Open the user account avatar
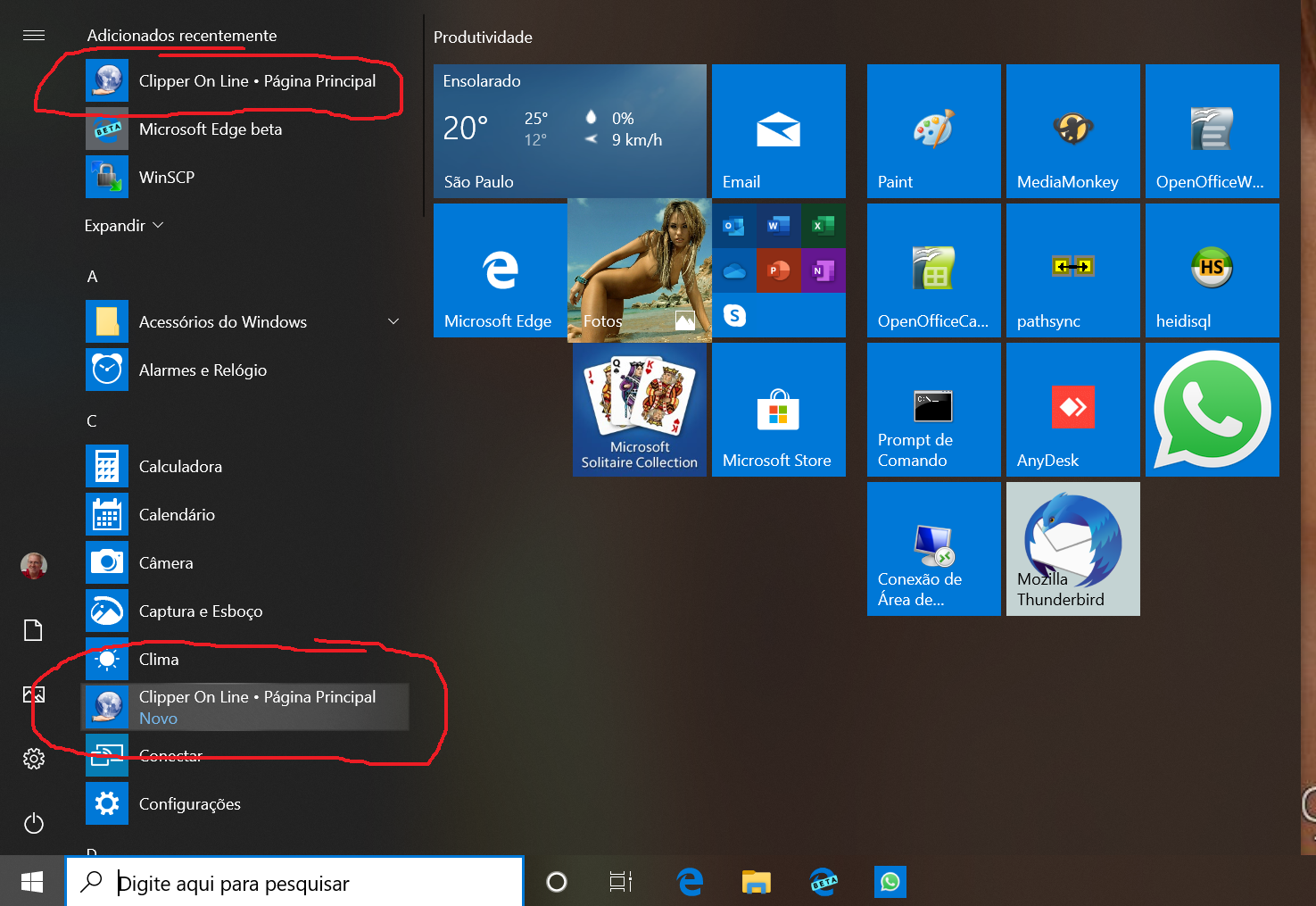1316x906 pixels. 34,565
